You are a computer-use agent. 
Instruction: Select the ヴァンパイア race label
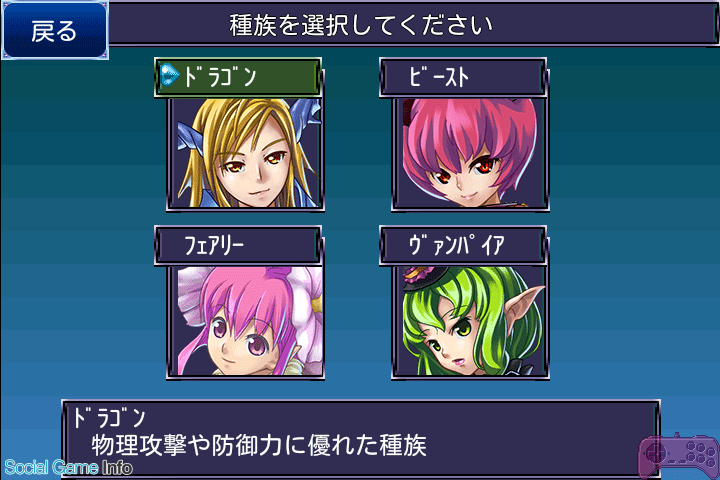[463, 245]
